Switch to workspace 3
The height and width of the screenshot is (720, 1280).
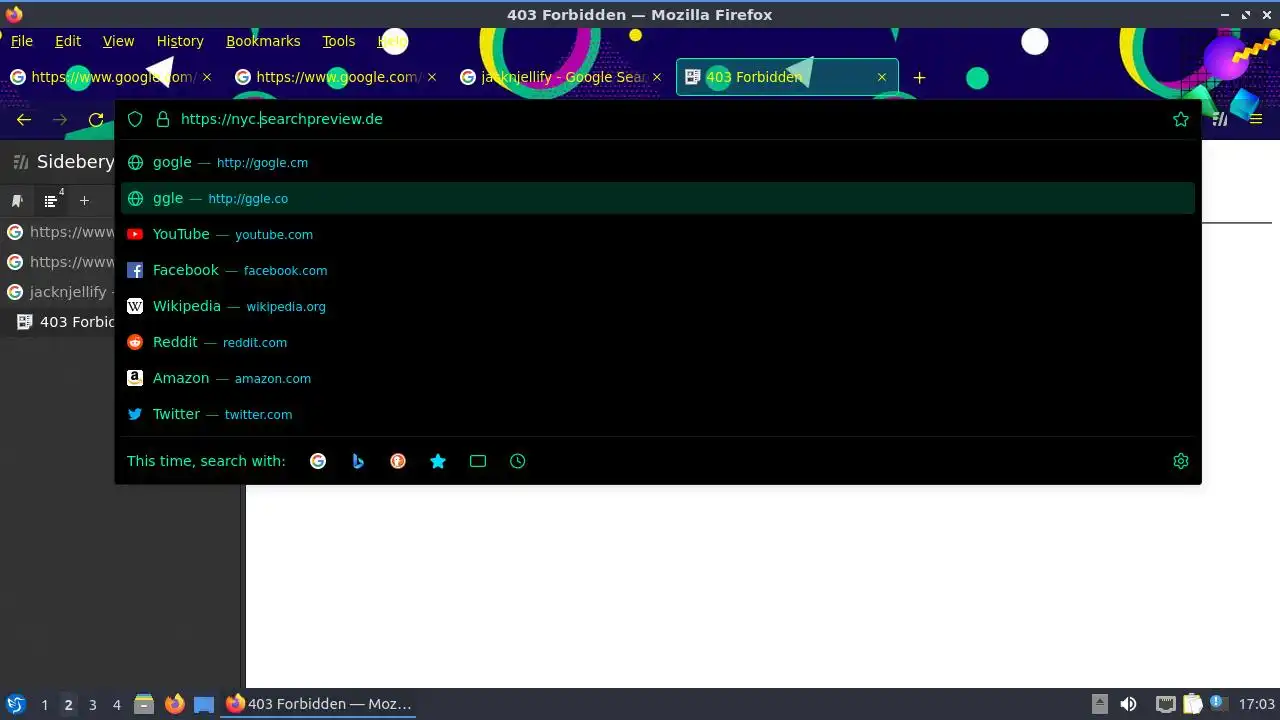[92, 705]
